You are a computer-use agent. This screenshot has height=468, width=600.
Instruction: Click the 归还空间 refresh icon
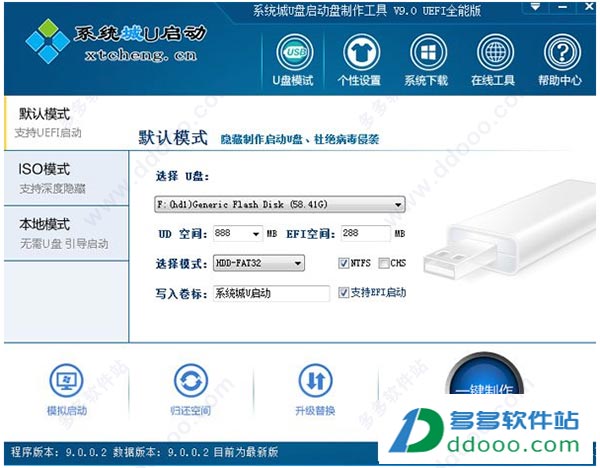pos(191,381)
